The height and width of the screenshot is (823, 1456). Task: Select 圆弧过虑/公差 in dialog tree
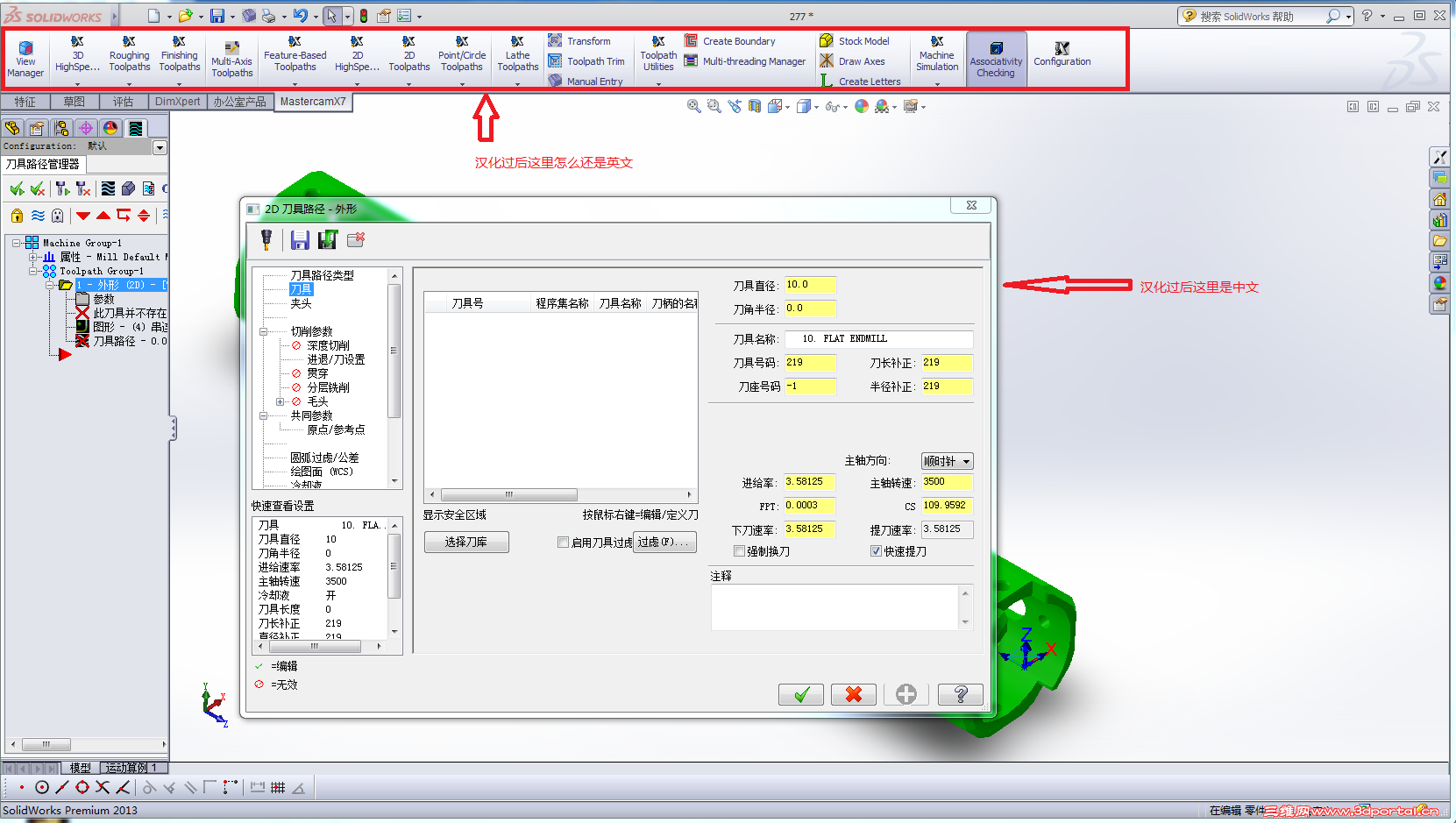pyautogui.click(x=324, y=458)
